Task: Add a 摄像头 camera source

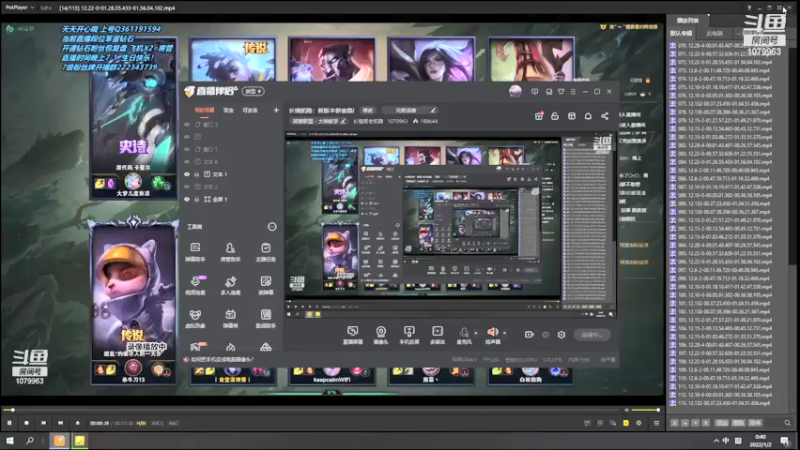Action: tap(381, 335)
